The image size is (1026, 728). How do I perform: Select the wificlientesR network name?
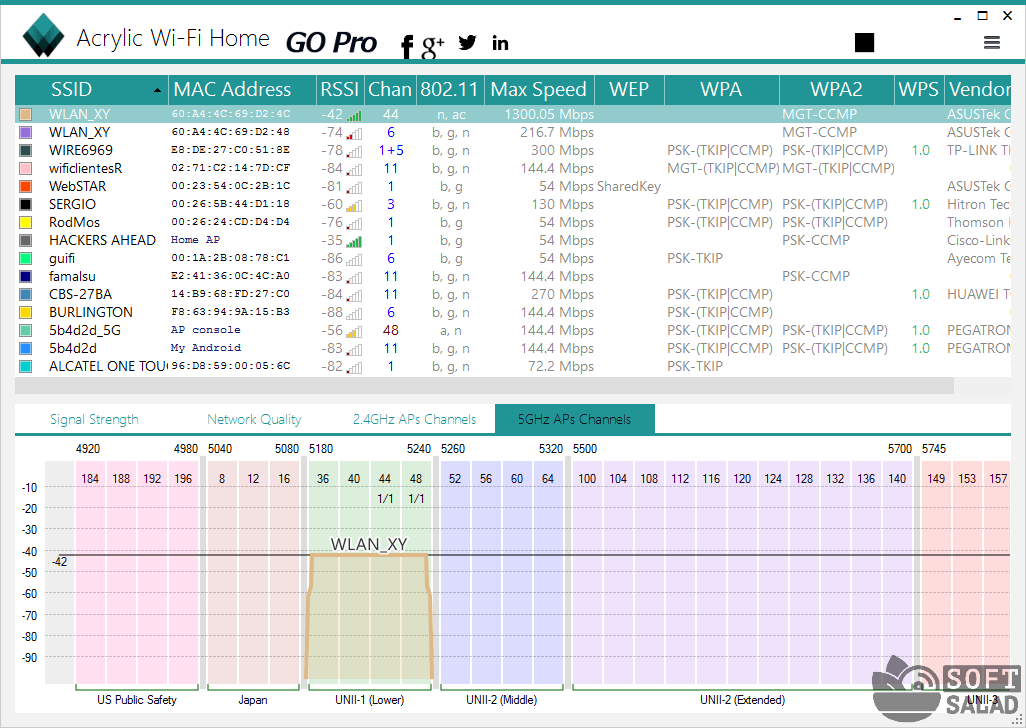85,168
